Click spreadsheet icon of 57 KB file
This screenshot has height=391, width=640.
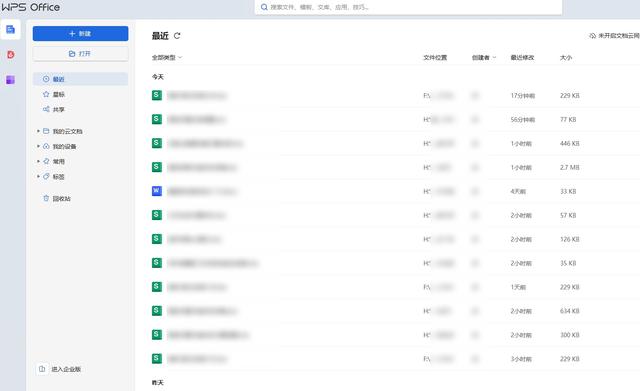pos(157,215)
